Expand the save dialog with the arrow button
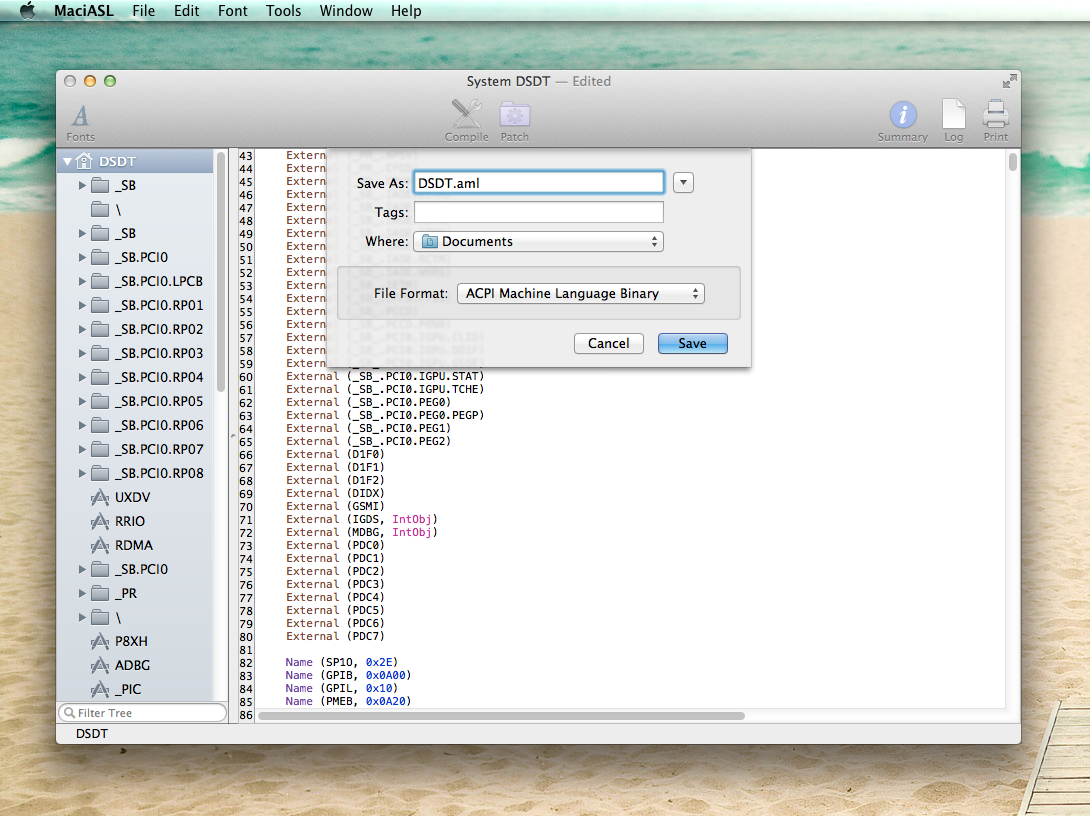 [x=683, y=182]
